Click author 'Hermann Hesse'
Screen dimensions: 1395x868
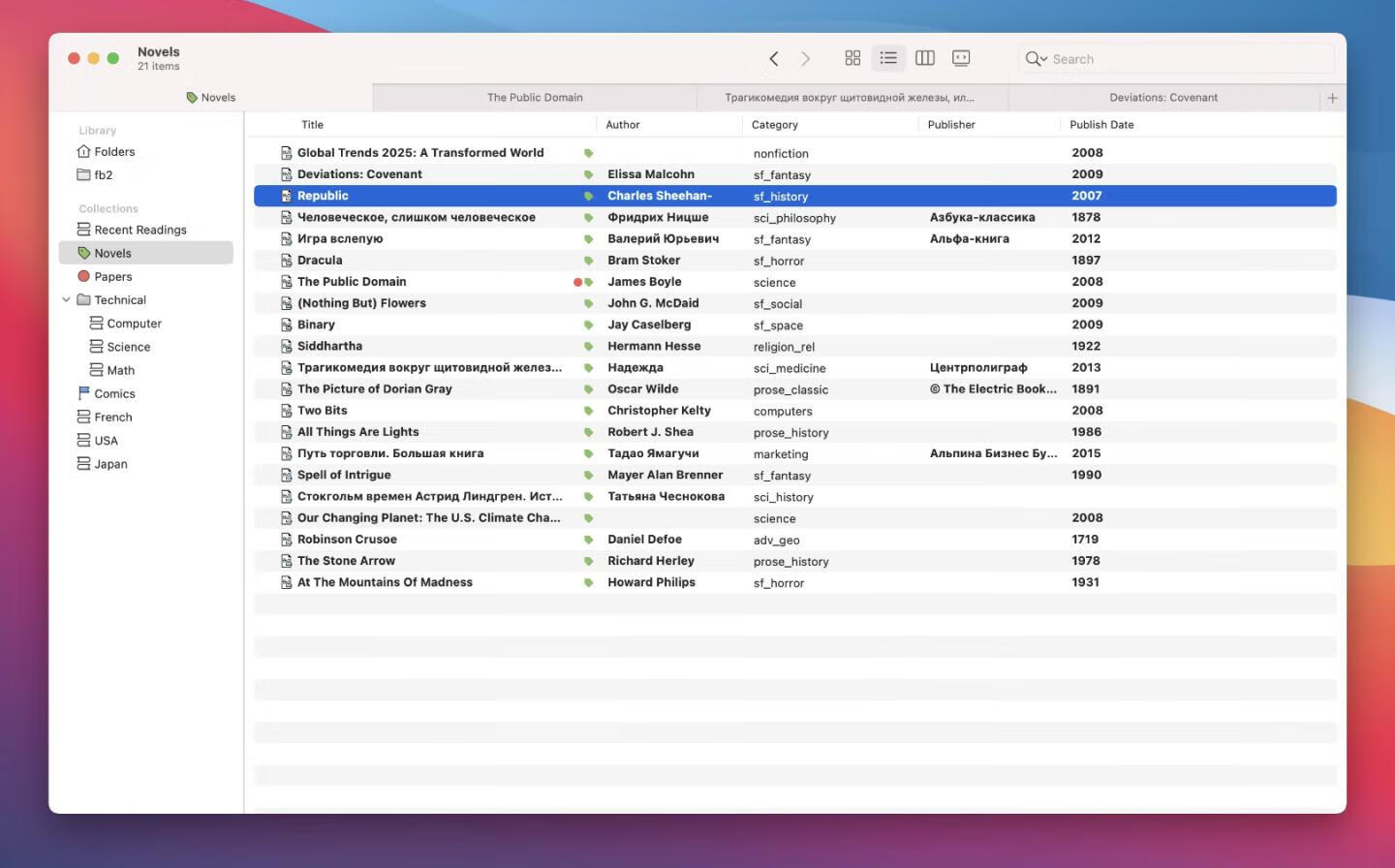tap(654, 346)
